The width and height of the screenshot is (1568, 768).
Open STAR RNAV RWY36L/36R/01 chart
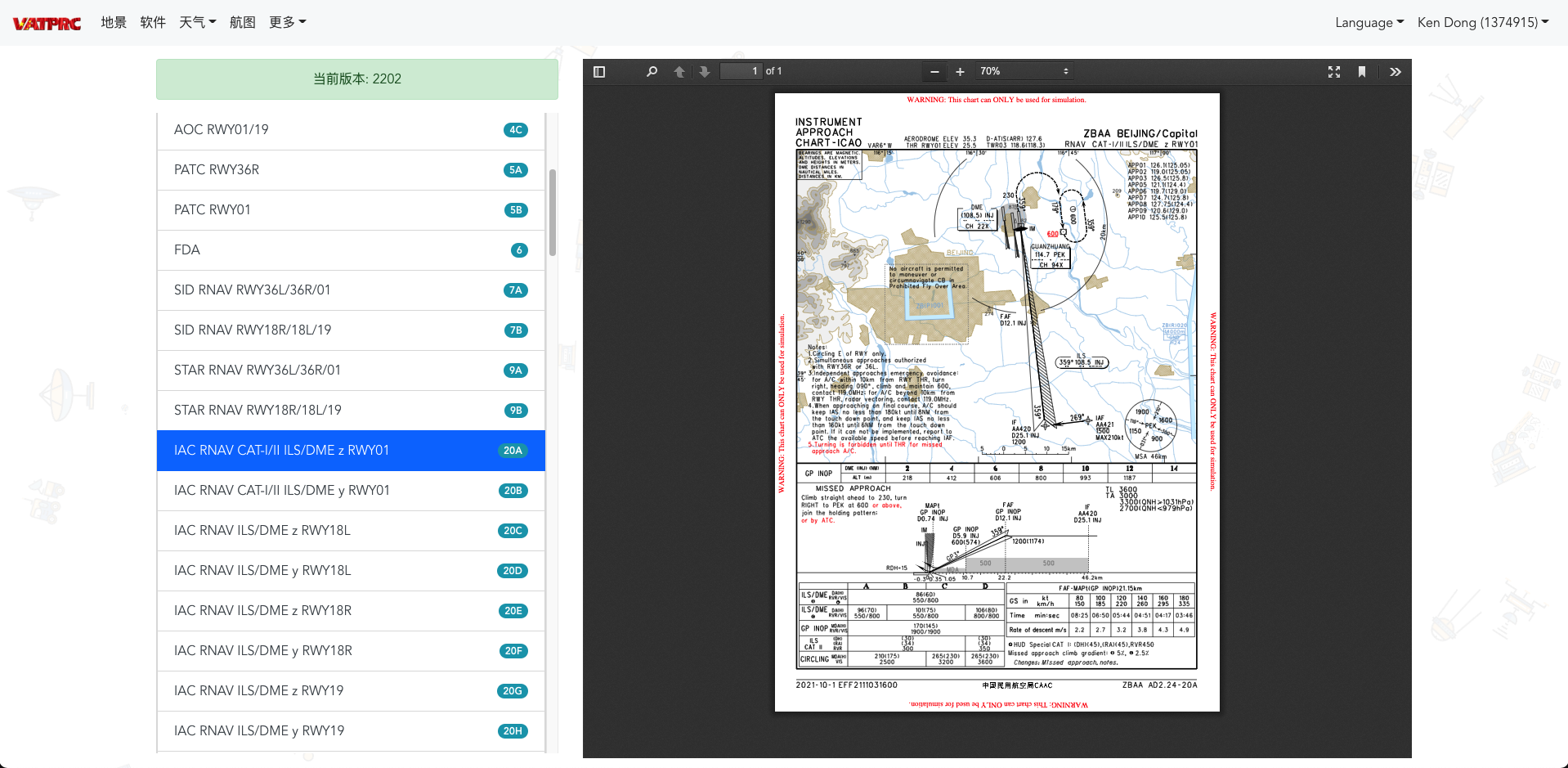[351, 371]
